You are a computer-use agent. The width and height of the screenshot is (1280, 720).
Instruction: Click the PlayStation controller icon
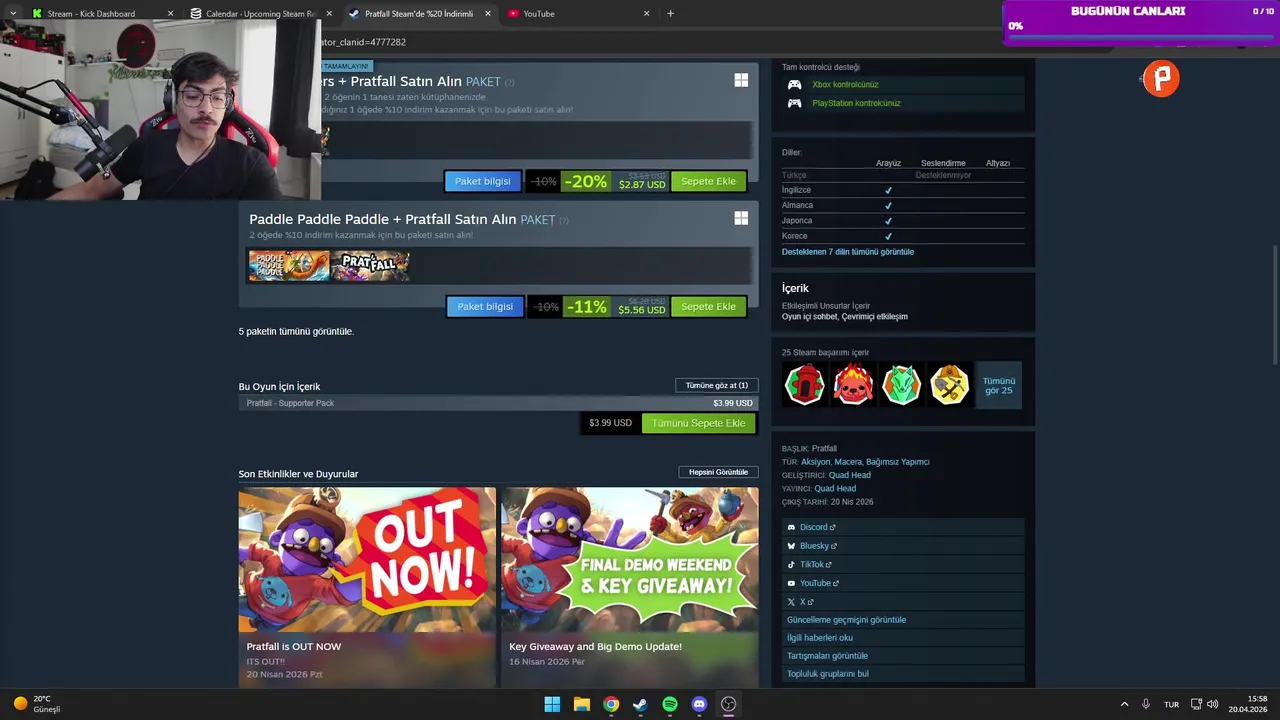(794, 103)
